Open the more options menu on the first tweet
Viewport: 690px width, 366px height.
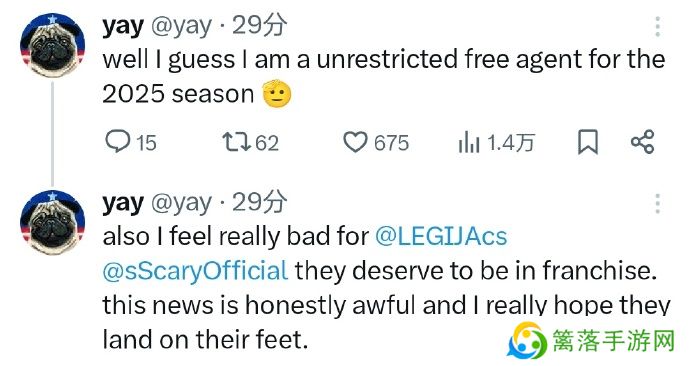[657, 27]
